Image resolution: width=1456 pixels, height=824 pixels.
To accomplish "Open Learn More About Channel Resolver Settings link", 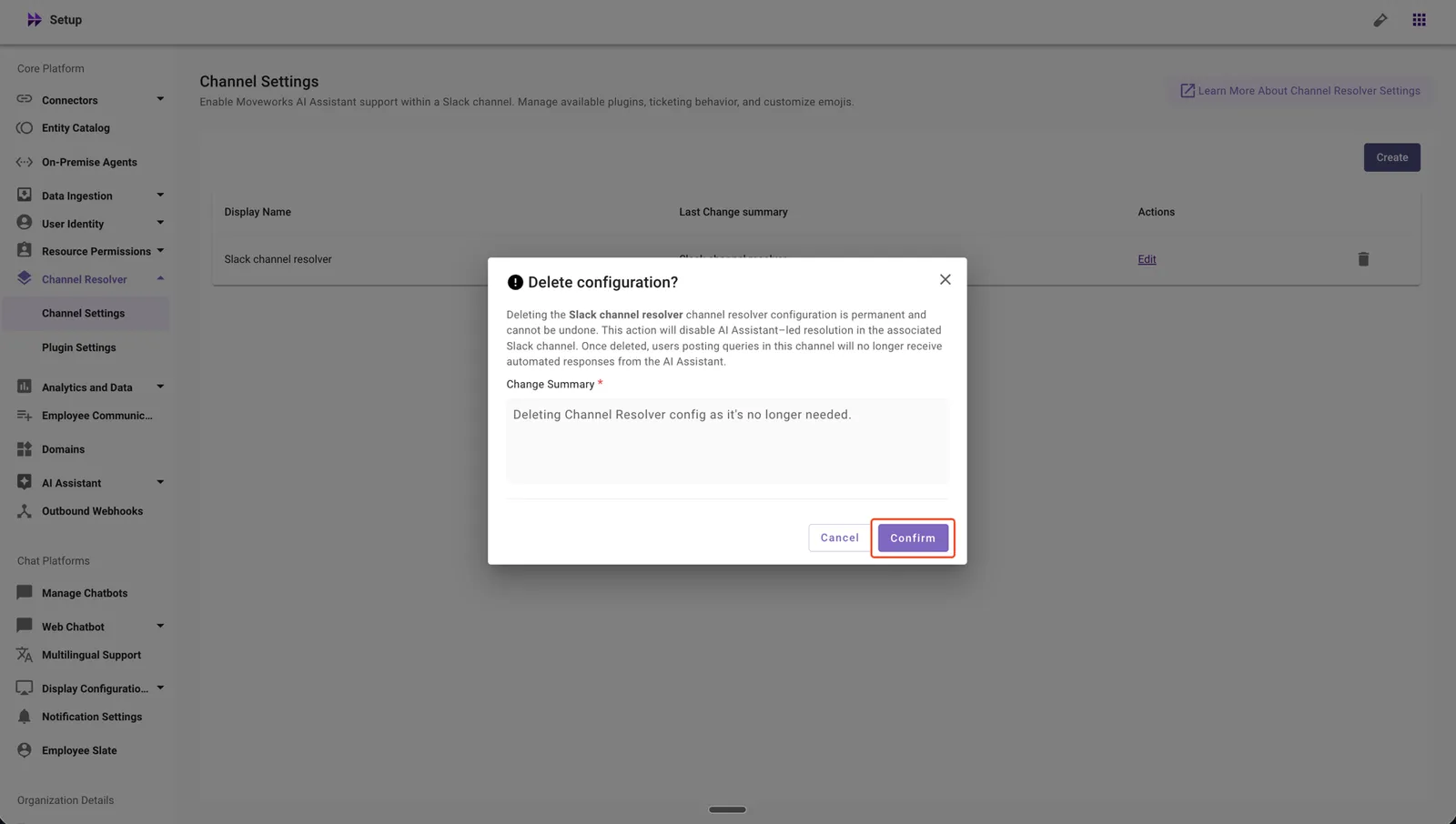I will [1299, 91].
